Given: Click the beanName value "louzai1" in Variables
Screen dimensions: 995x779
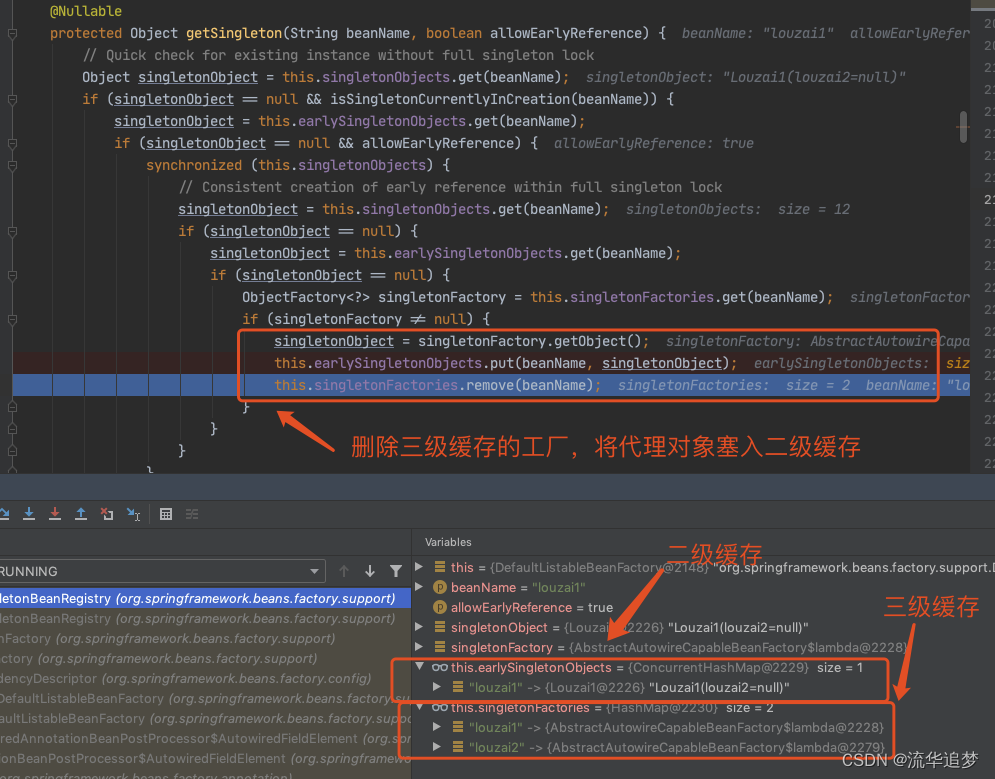Looking at the screenshot, I should click(558, 587).
